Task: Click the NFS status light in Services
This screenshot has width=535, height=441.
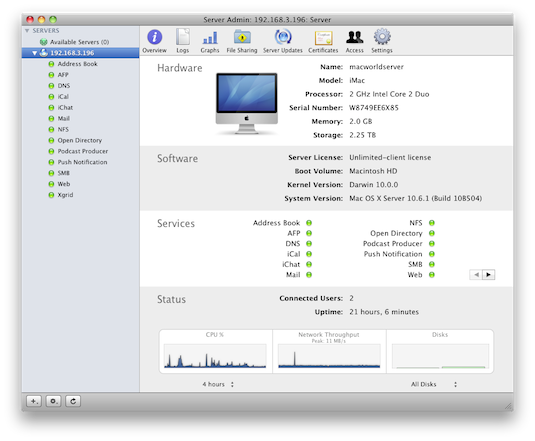Action: (432, 223)
